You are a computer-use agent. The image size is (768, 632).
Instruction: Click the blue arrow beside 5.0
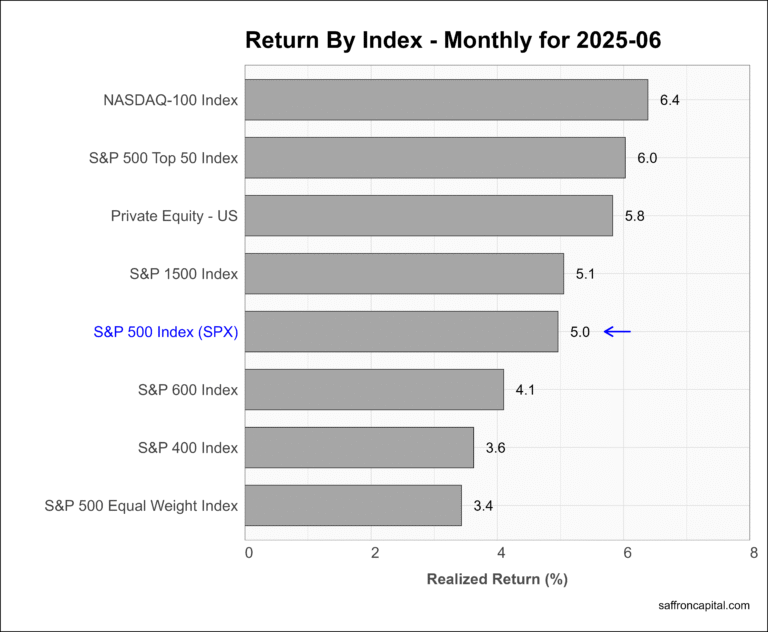pyautogui.click(x=617, y=332)
